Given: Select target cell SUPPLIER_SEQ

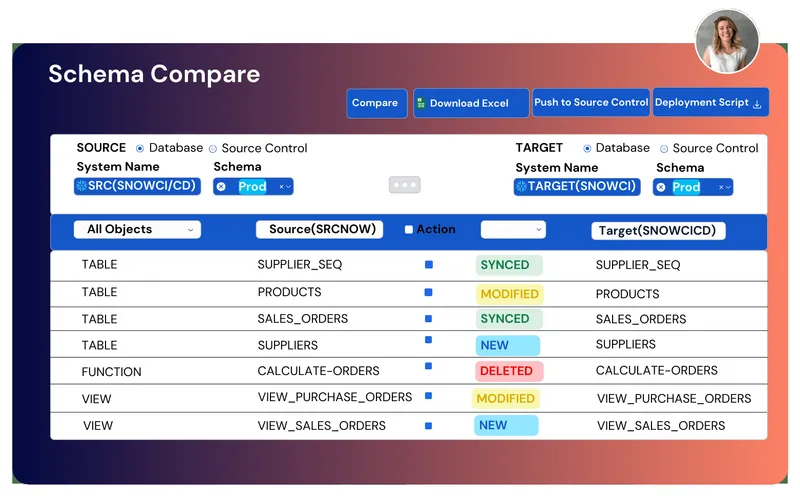Looking at the screenshot, I should tap(638, 265).
